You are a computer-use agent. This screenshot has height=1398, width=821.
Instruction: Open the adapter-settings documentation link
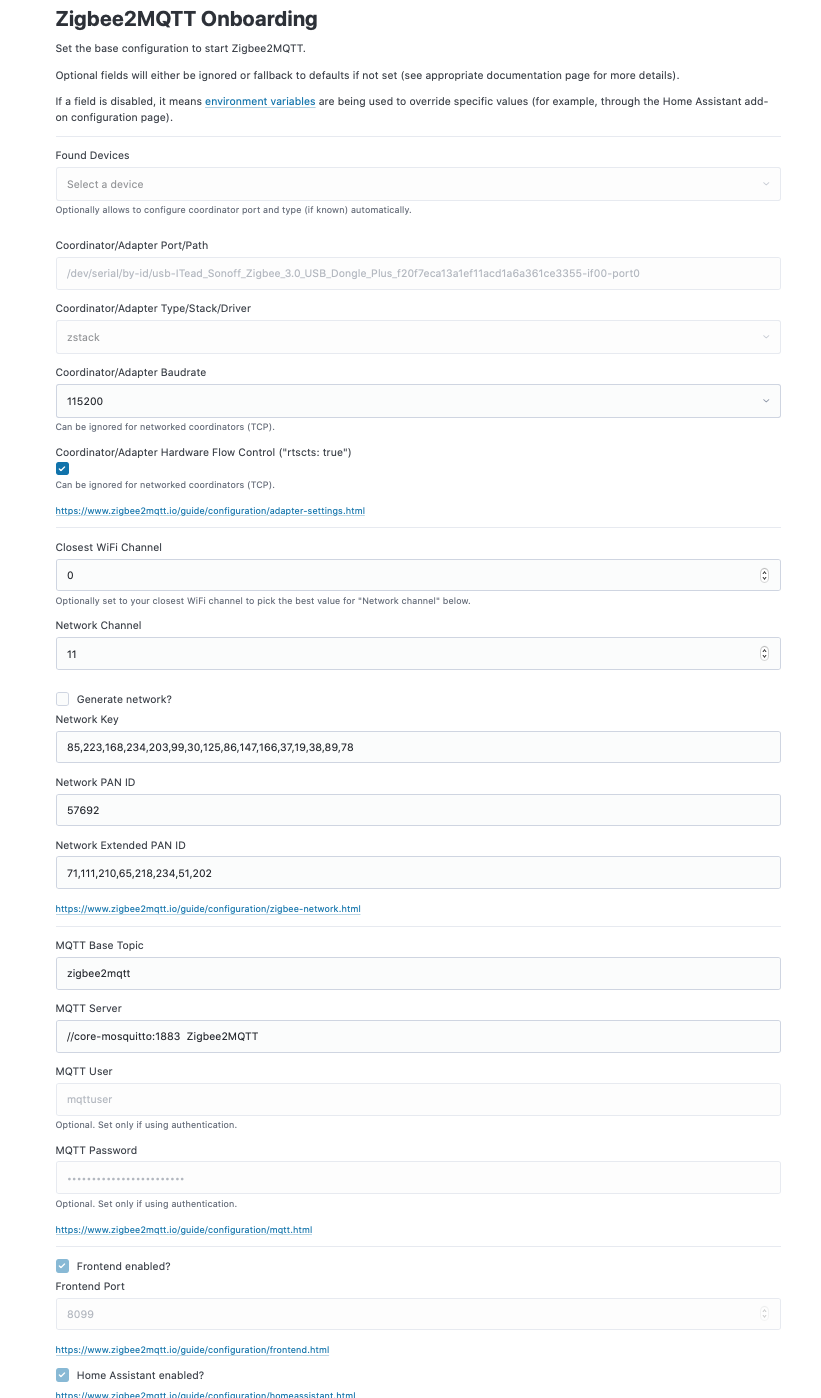tap(210, 511)
